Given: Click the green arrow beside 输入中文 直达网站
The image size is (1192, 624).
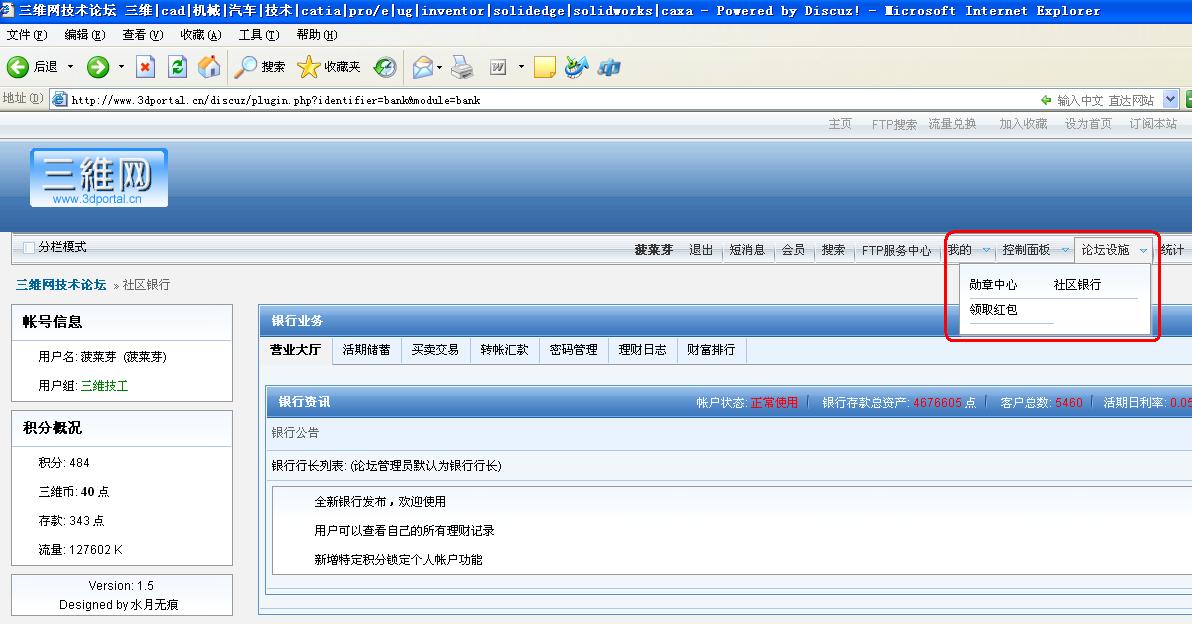Looking at the screenshot, I should 1046,100.
